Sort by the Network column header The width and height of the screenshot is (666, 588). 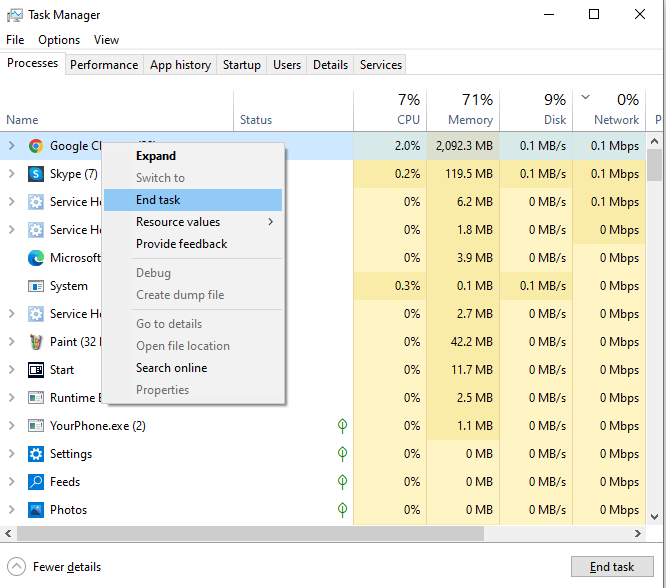609,110
